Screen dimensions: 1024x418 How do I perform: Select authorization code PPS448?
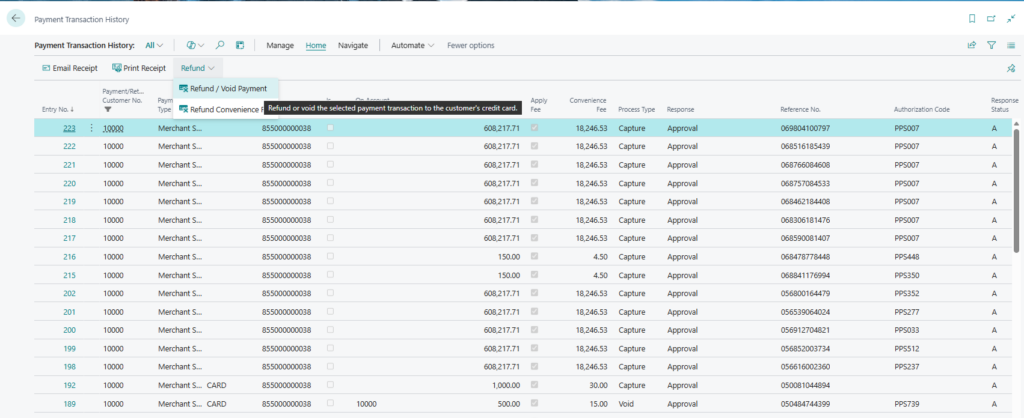(x=906, y=257)
